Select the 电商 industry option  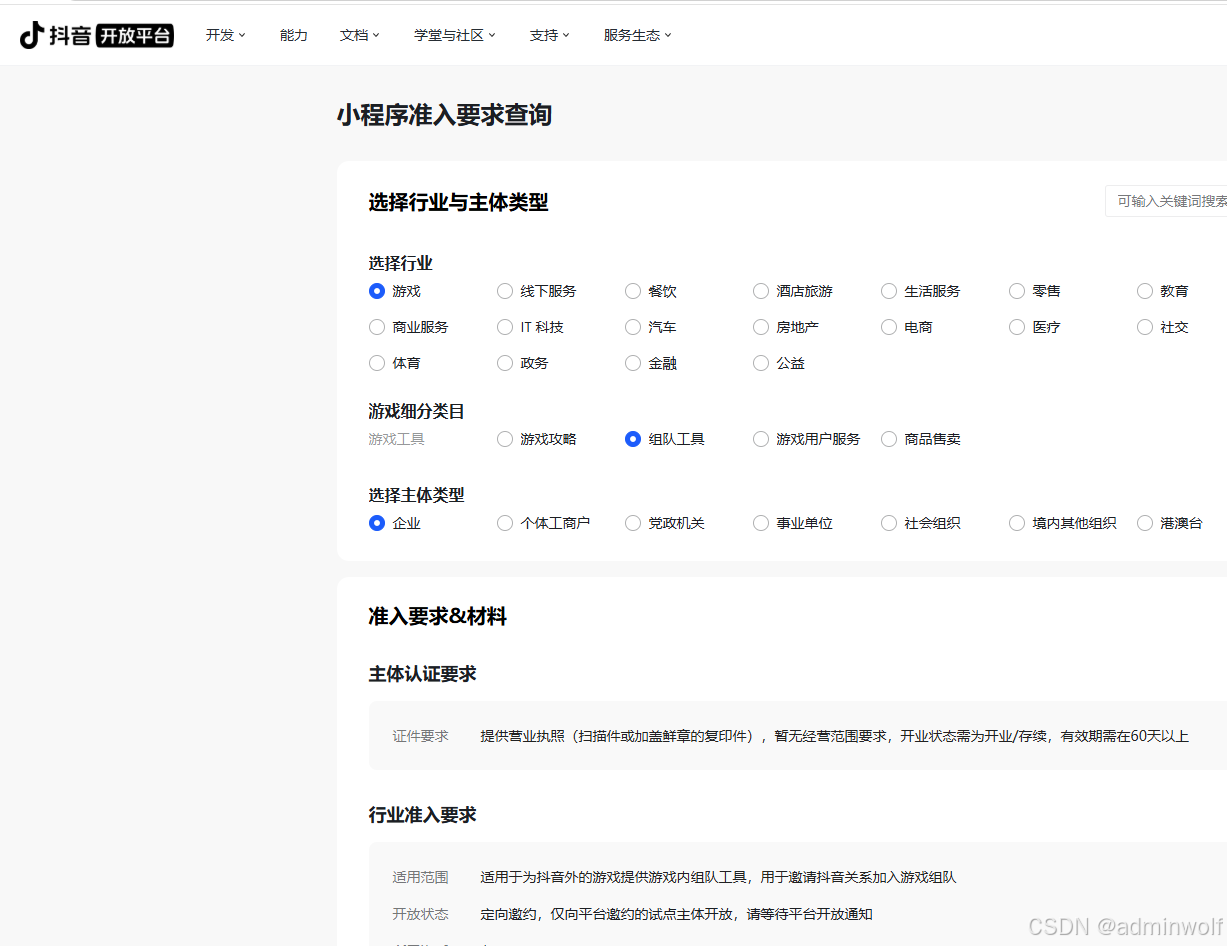point(889,327)
